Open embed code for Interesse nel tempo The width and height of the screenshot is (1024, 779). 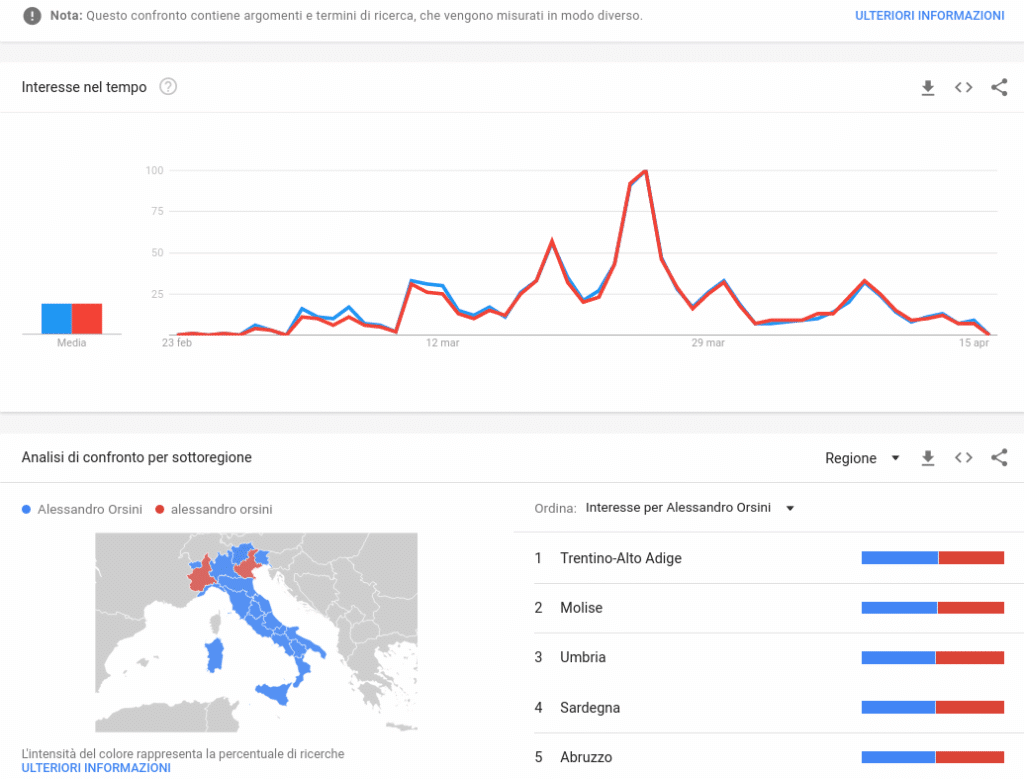(963, 88)
